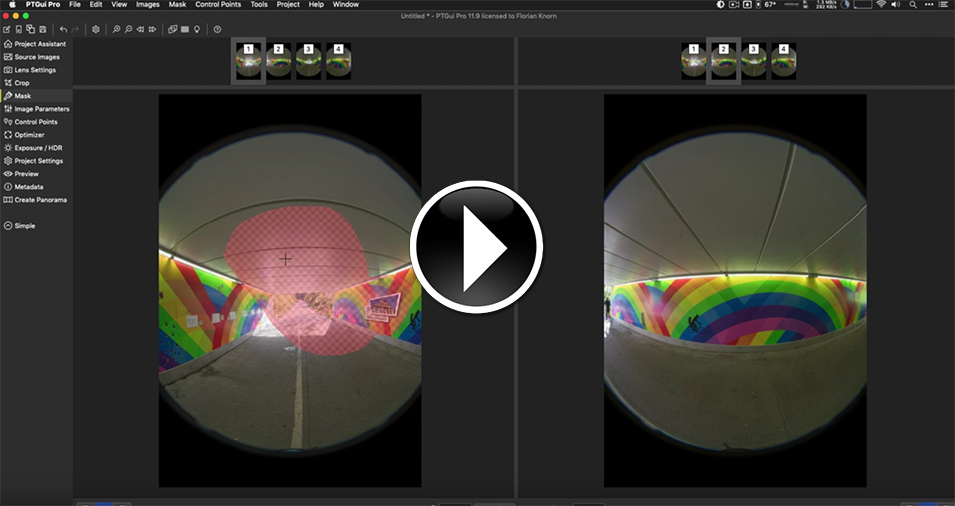Switch to the Crop tab
Viewport: 955px width, 506px height.
click(x=36, y=83)
